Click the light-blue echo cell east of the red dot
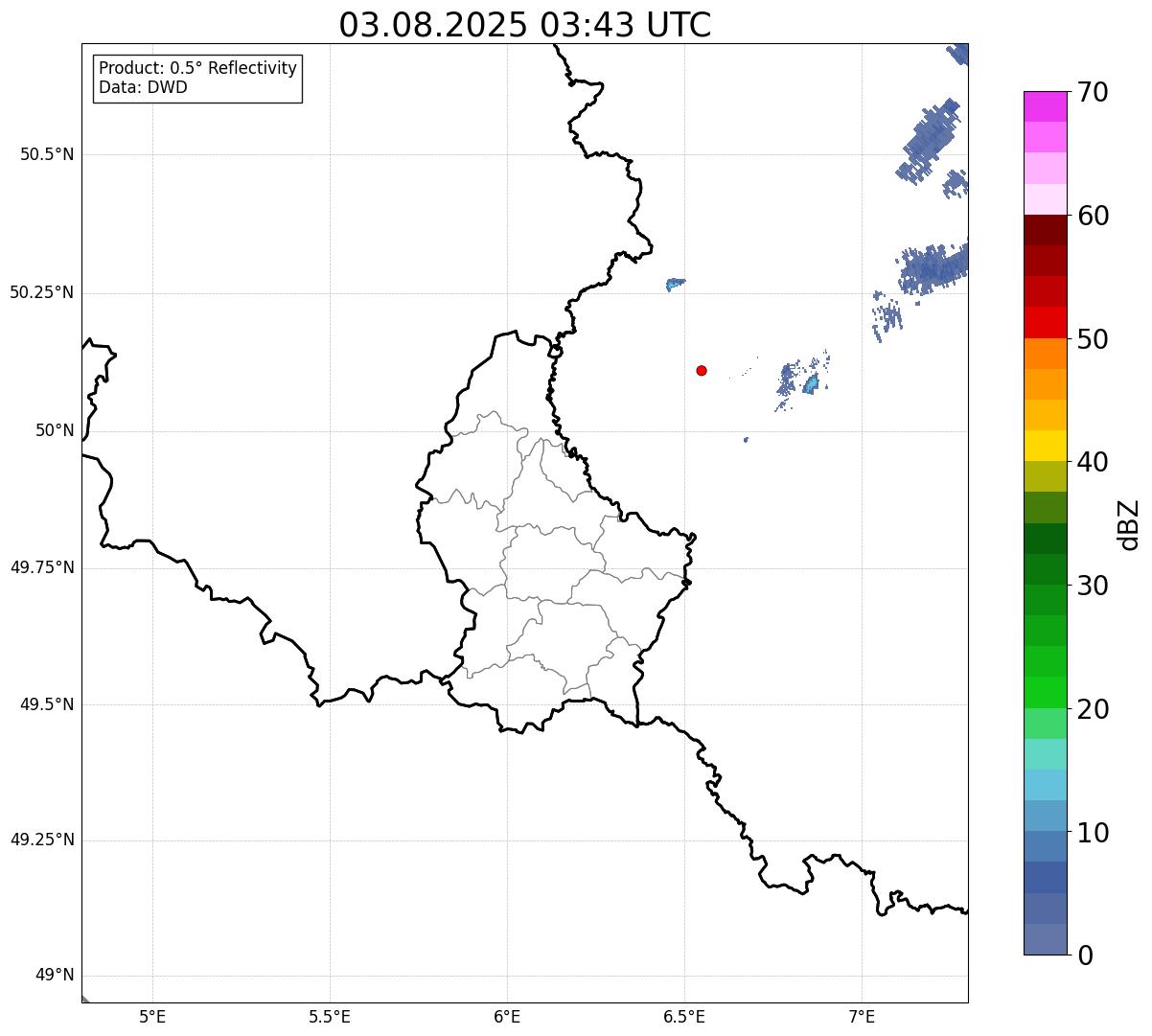 click(812, 384)
